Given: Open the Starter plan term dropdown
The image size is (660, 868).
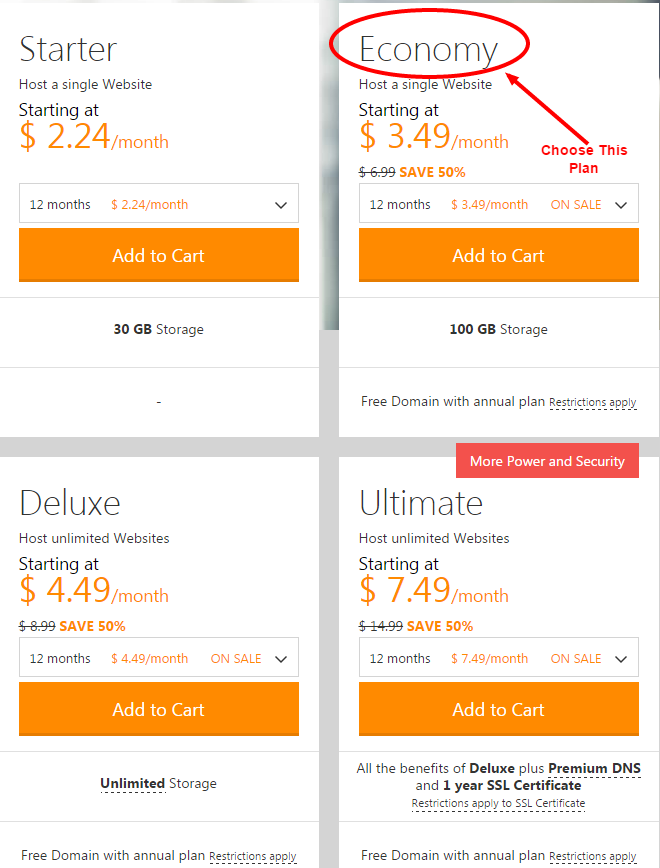Looking at the screenshot, I should coord(158,203).
